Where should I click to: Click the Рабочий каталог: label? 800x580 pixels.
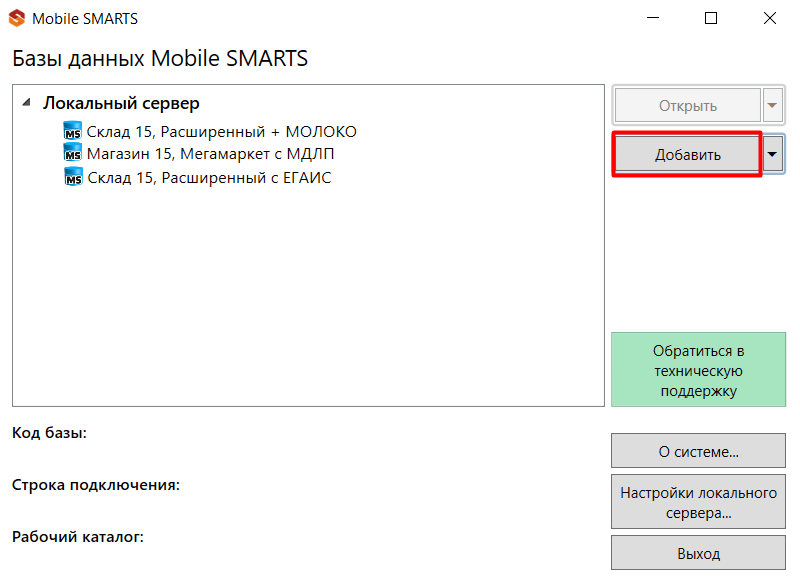coord(78,537)
